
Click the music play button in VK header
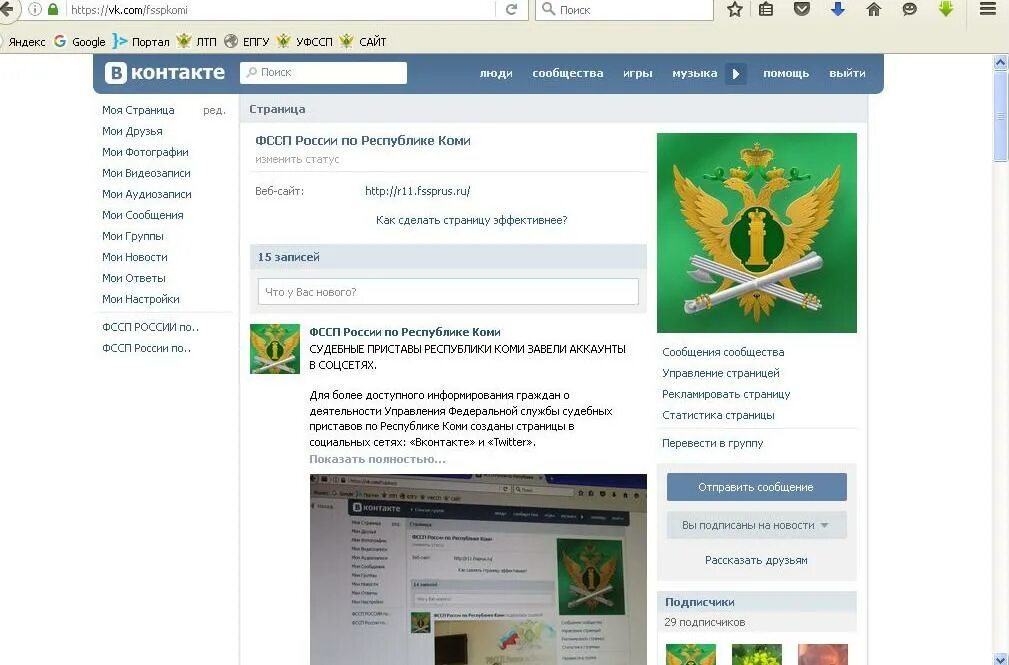coord(736,73)
